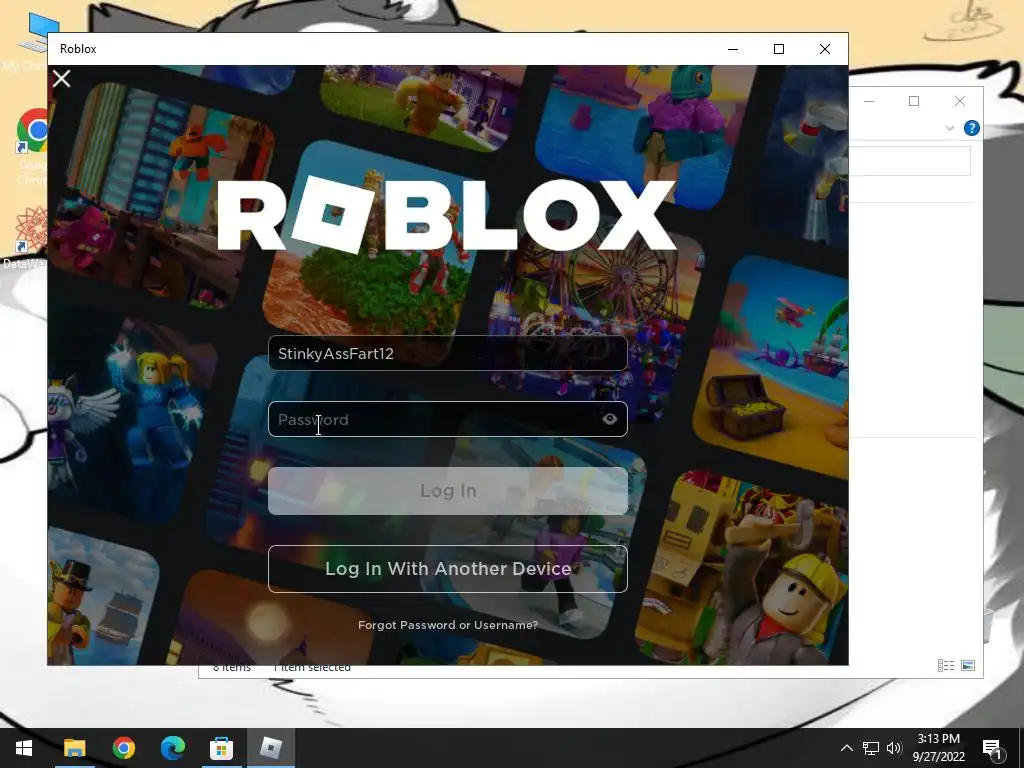Open File Explorer from the taskbar
The image size is (1024, 768).
coord(74,748)
